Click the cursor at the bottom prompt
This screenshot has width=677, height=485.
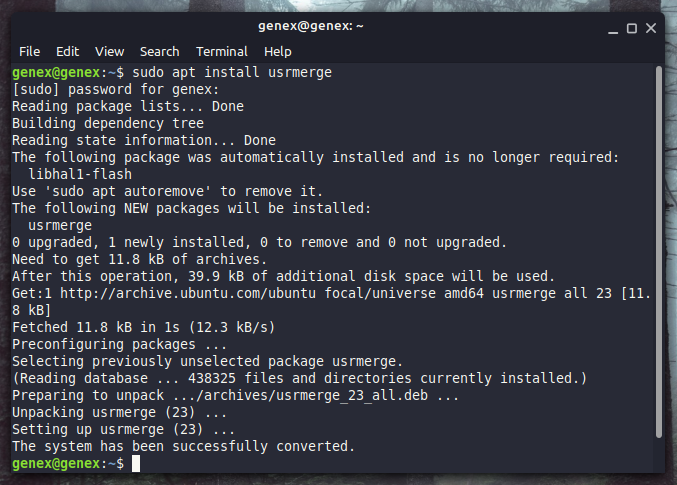pos(136,463)
